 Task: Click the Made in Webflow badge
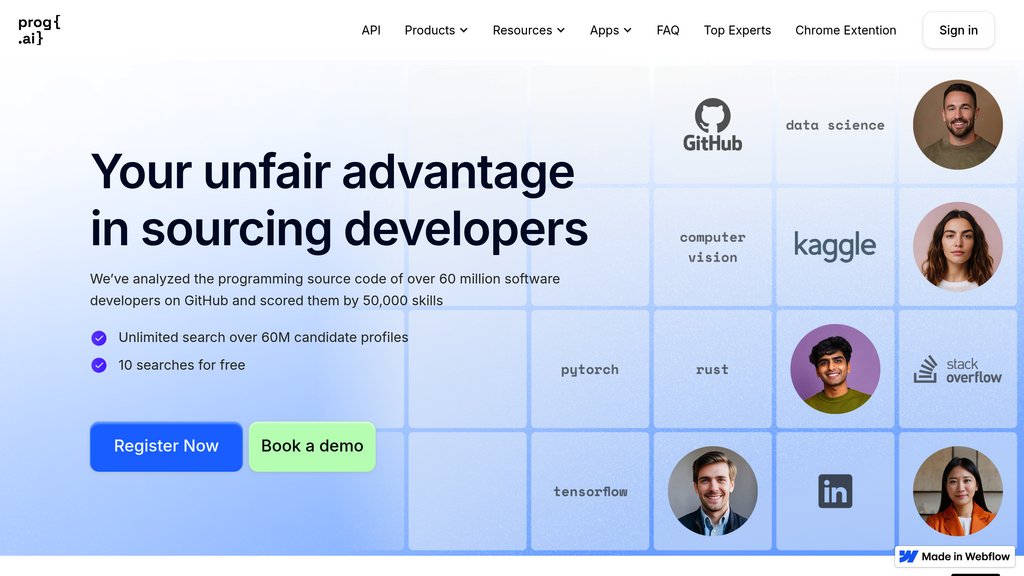tap(955, 556)
